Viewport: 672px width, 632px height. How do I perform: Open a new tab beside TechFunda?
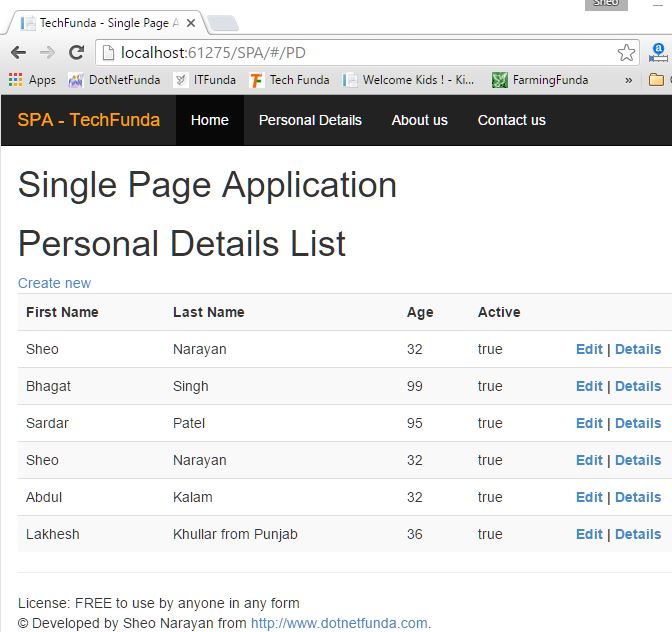pos(222,23)
